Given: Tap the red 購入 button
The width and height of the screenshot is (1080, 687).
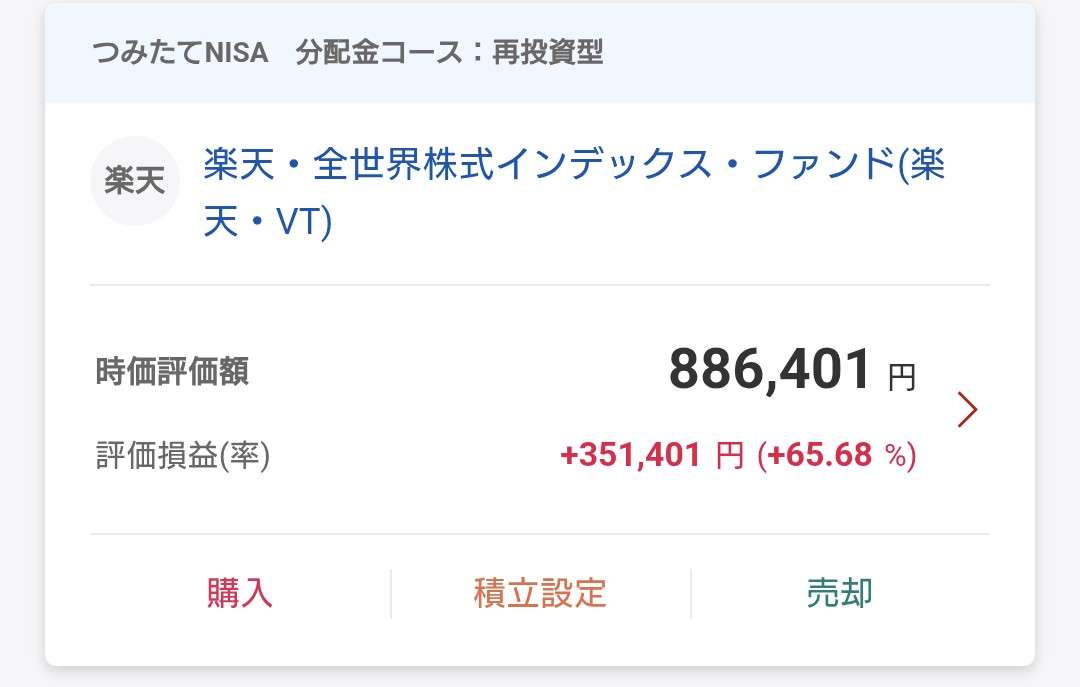Looking at the screenshot, I should (240, 593).
